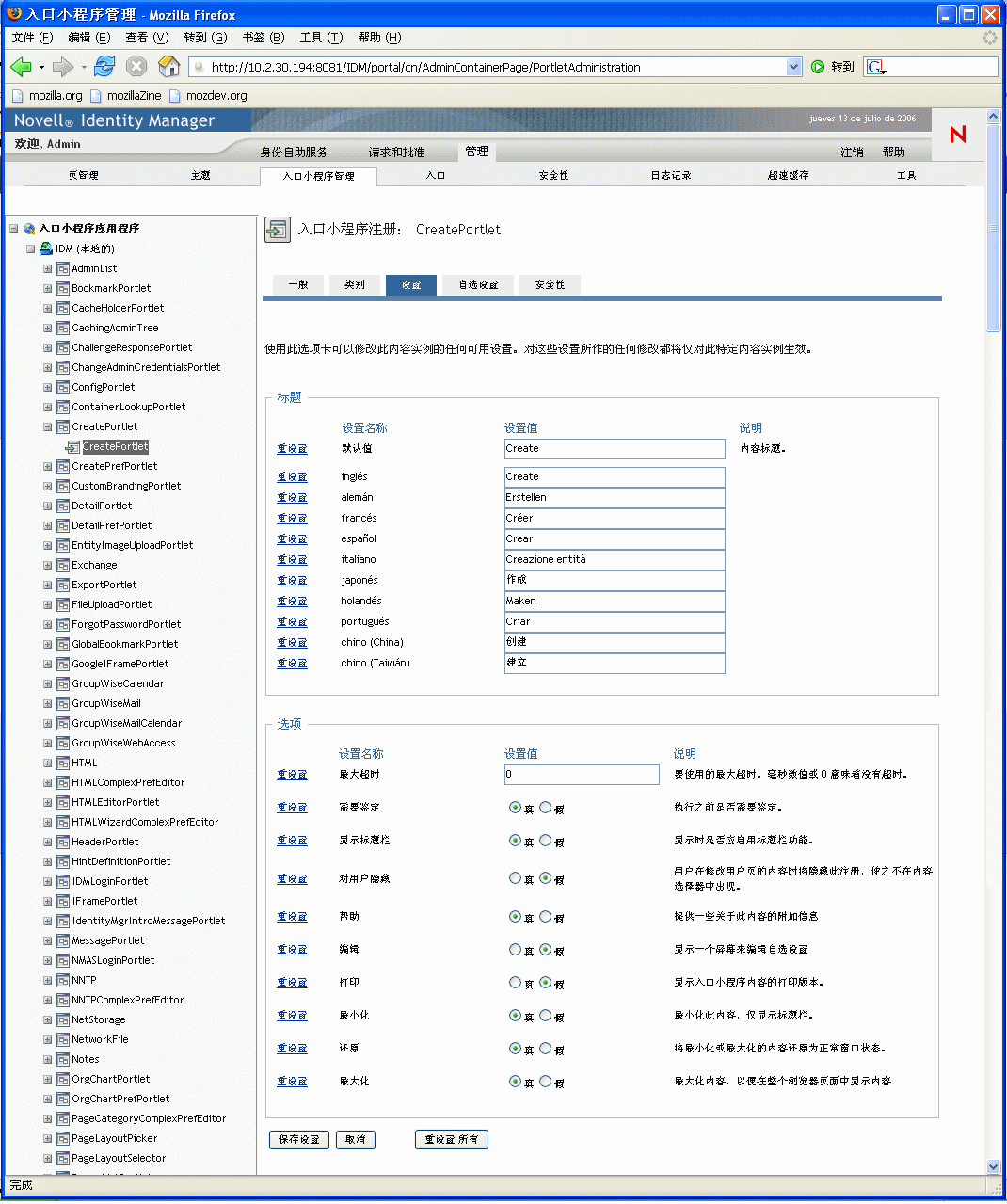Click the portlet applications root globe icon
1007x1204 pixels.
29,229
